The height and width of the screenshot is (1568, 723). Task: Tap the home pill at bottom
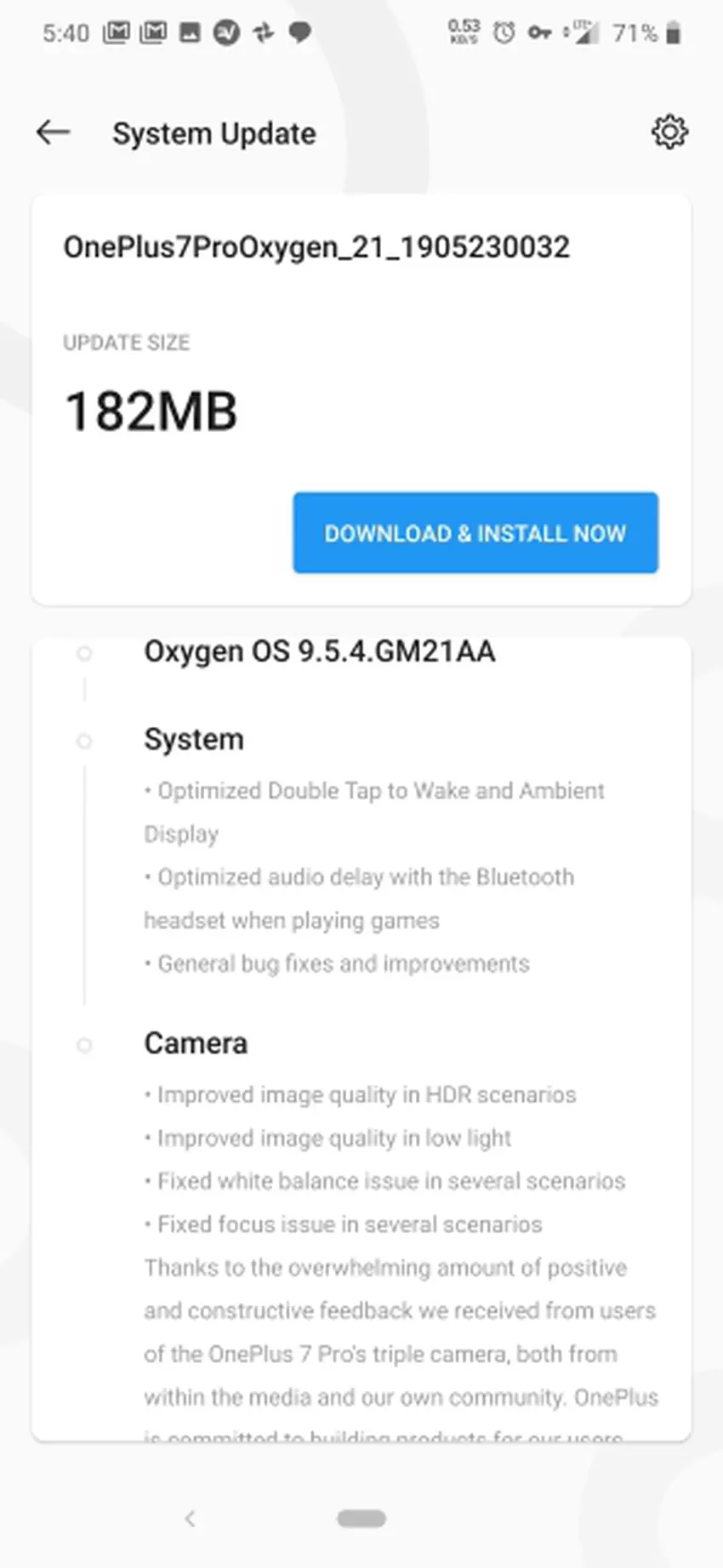point(361,1518)
